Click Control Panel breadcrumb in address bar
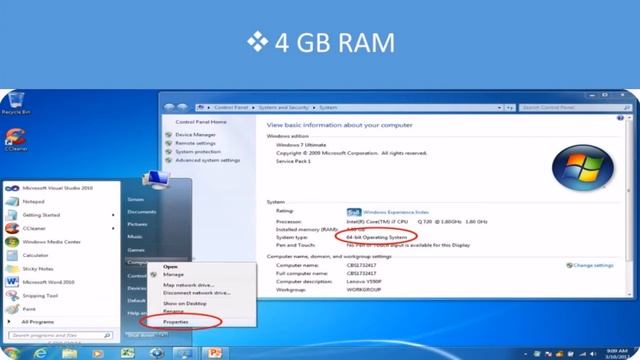The width and height of the screenshot is (640, 360). point(231,108)
